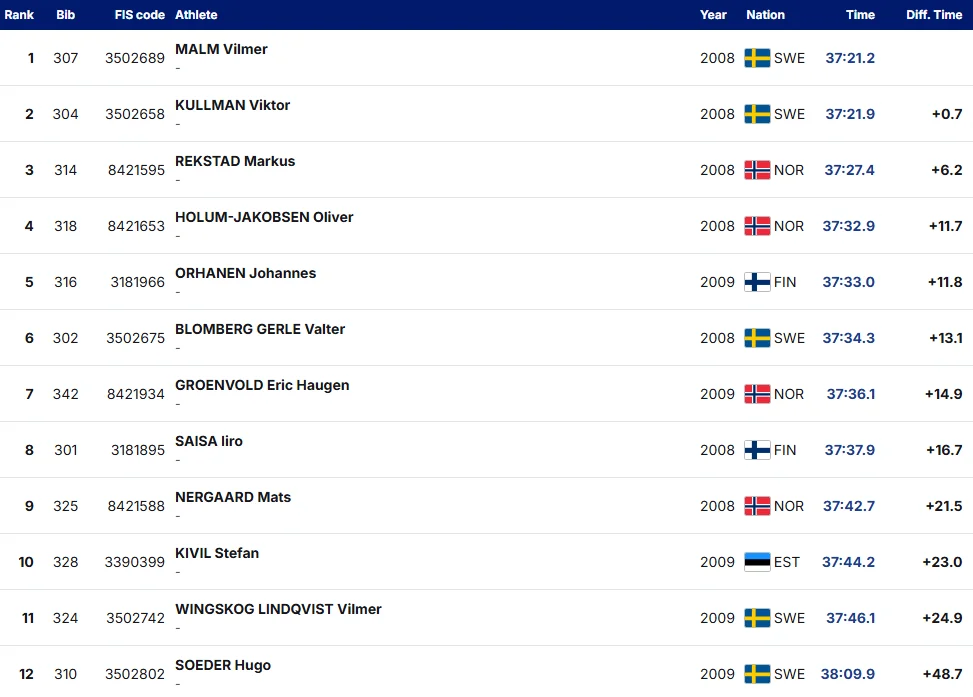Click FIS code 3390399
Screen dimensions: 973x697
135,562
